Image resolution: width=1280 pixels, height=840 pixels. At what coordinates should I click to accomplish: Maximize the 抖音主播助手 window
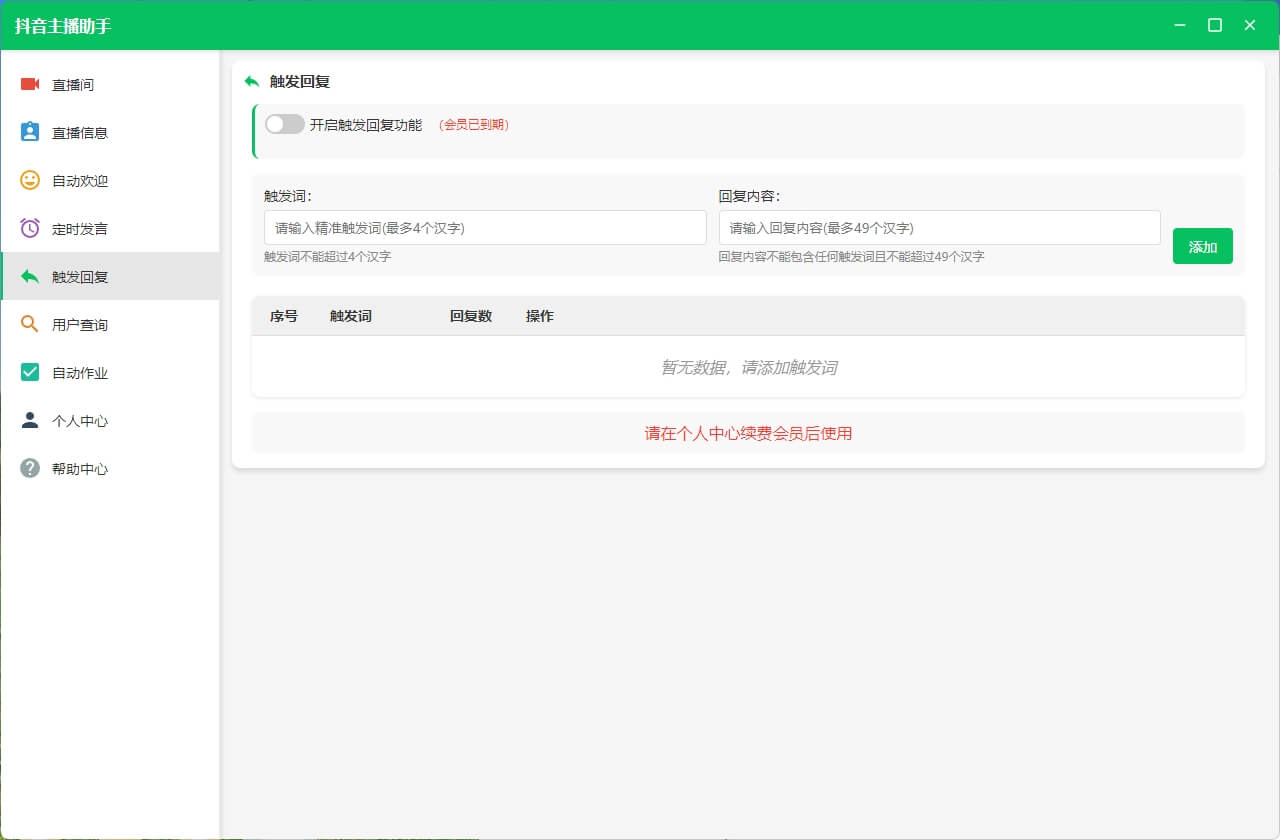[x=1215, y=25]
